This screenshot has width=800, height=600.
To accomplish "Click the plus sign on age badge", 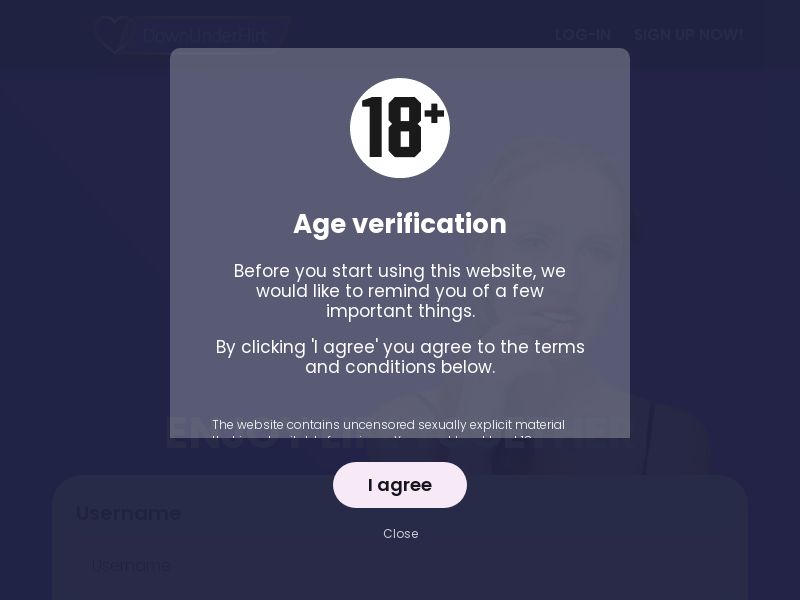I will [434, 114].
